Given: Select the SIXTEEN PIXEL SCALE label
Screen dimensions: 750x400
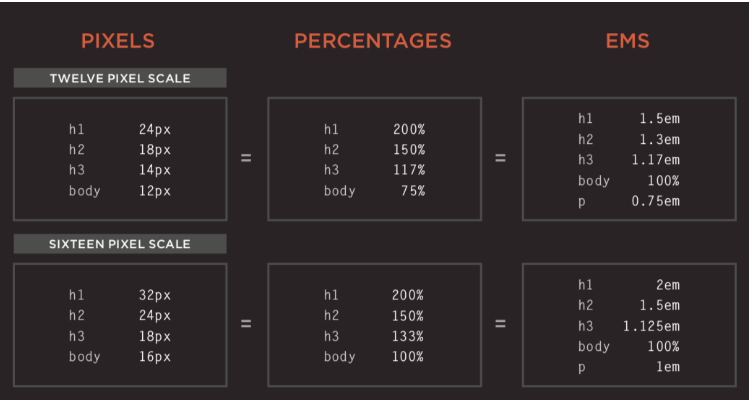Looking at the screenshot, I should point(120,244).
